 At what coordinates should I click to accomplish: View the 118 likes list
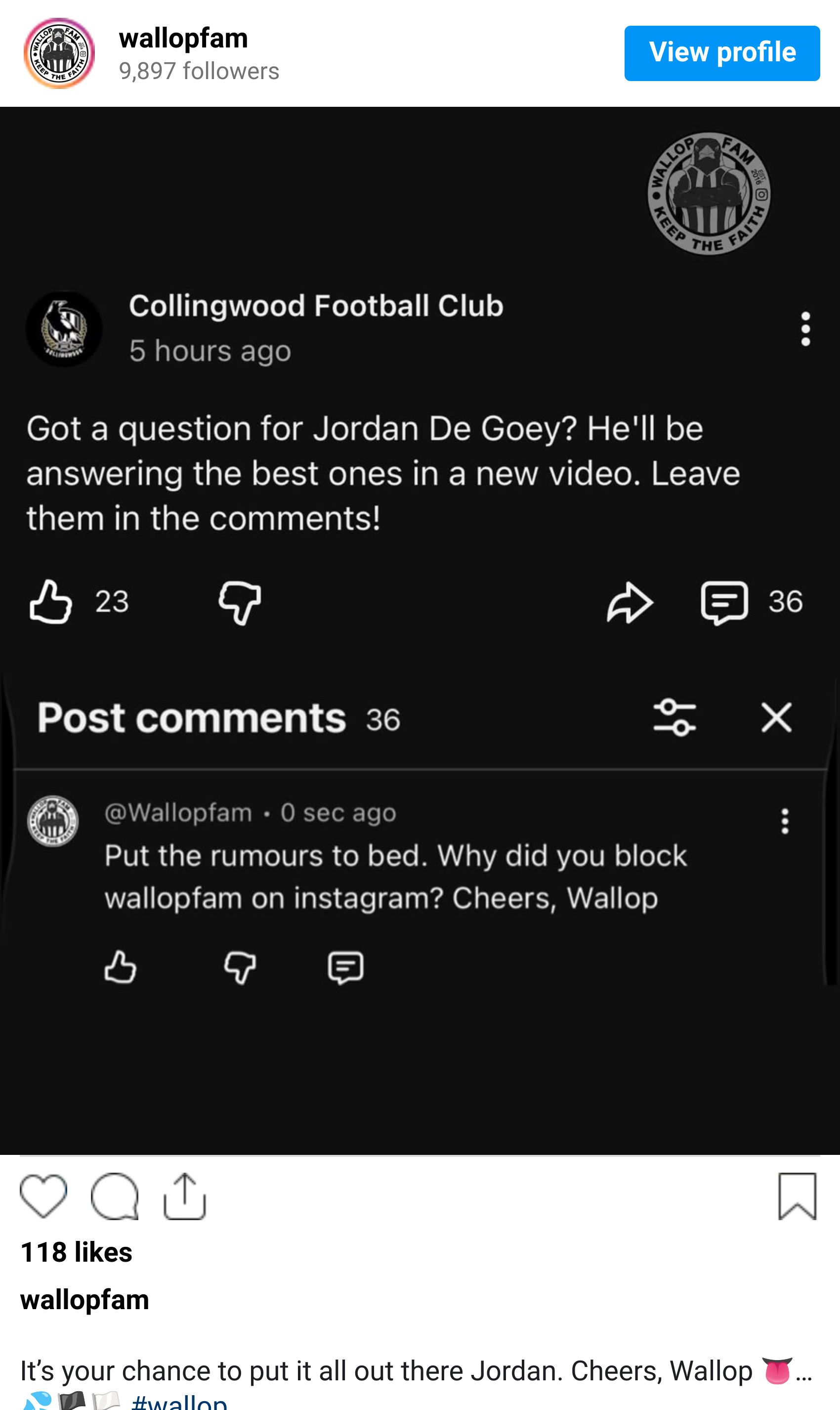77,1252
